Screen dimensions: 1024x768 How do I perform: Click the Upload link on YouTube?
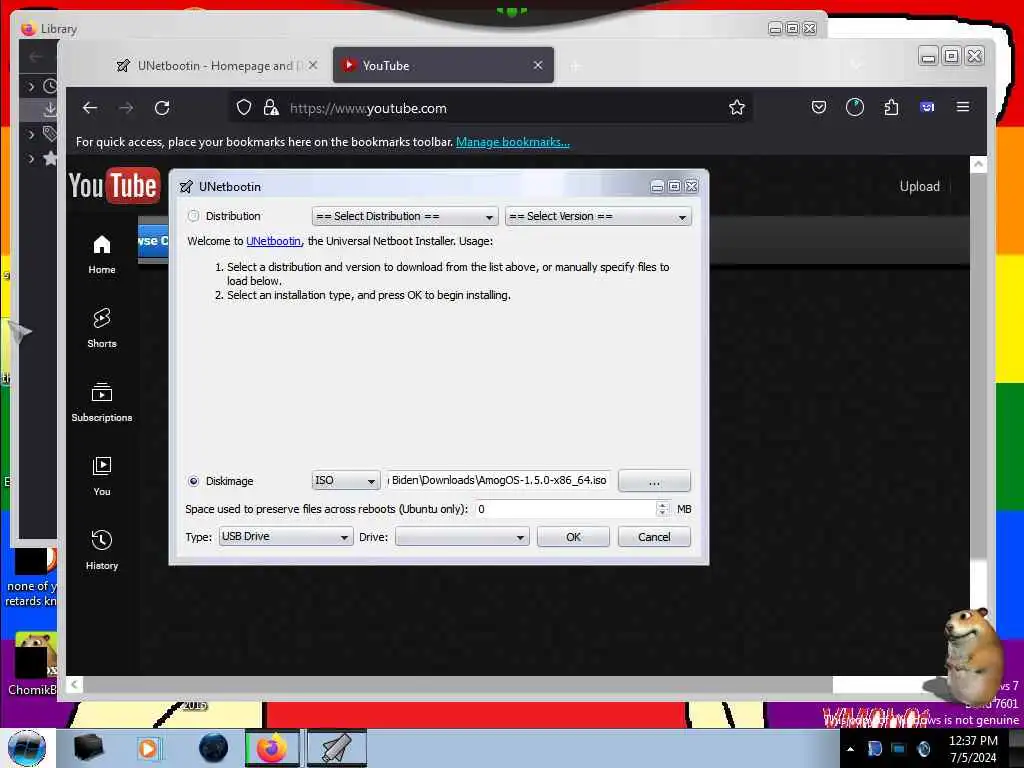(x=920, y=186)
